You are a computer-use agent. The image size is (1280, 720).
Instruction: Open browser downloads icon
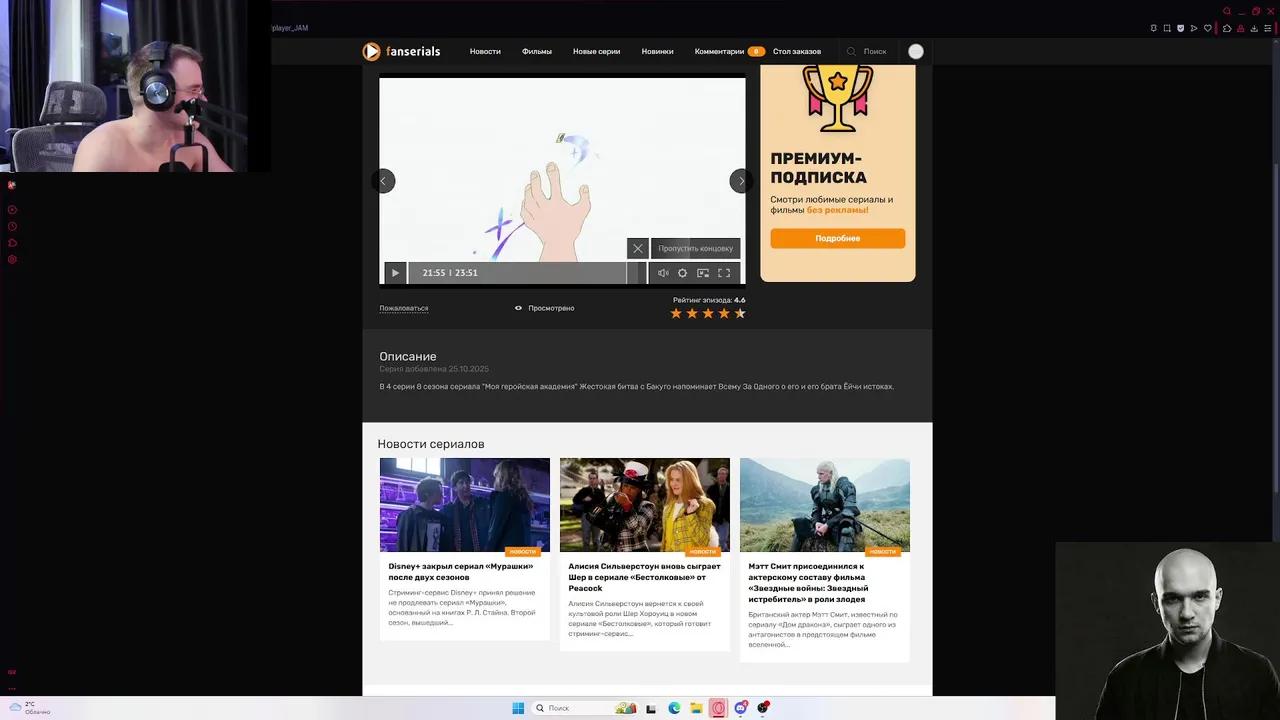tap(1253, 28)
